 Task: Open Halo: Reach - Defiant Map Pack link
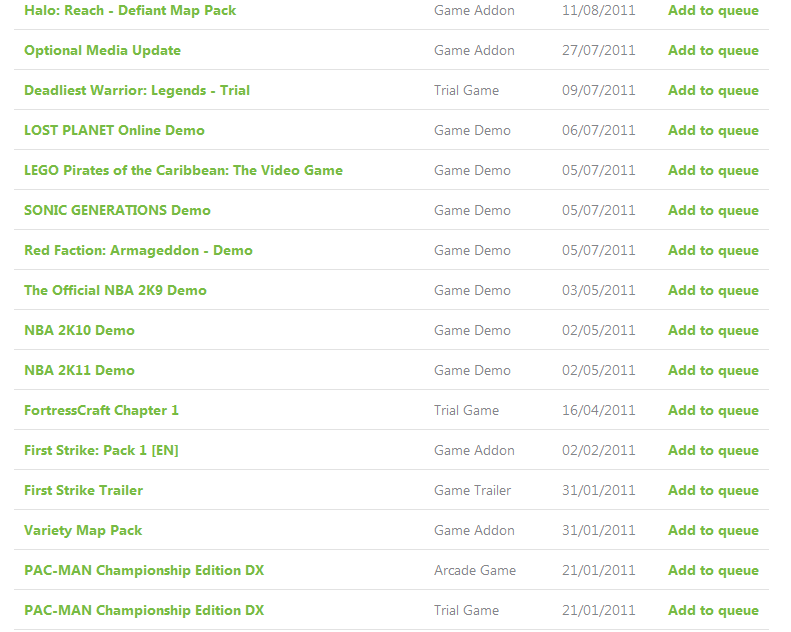pos(130,11)
